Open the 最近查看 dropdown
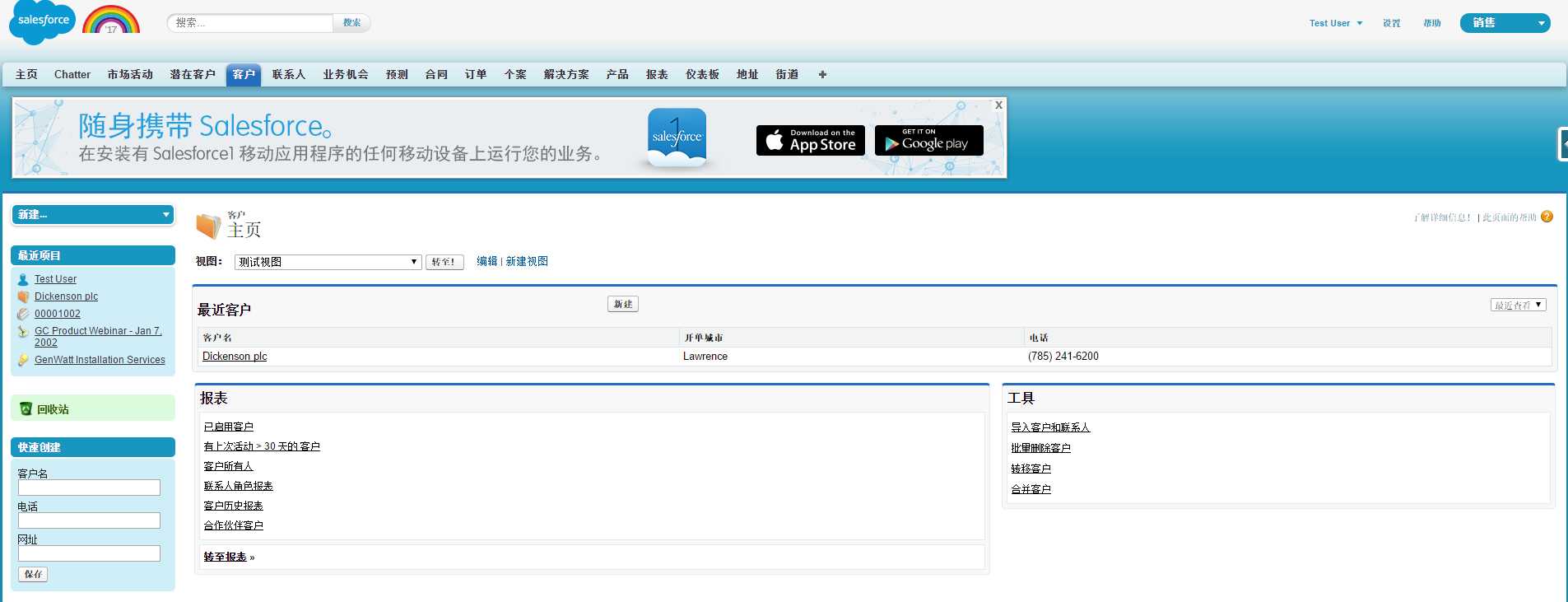Image resolution: width=1568 pixels, height=602 pixels. [1519, 305]
